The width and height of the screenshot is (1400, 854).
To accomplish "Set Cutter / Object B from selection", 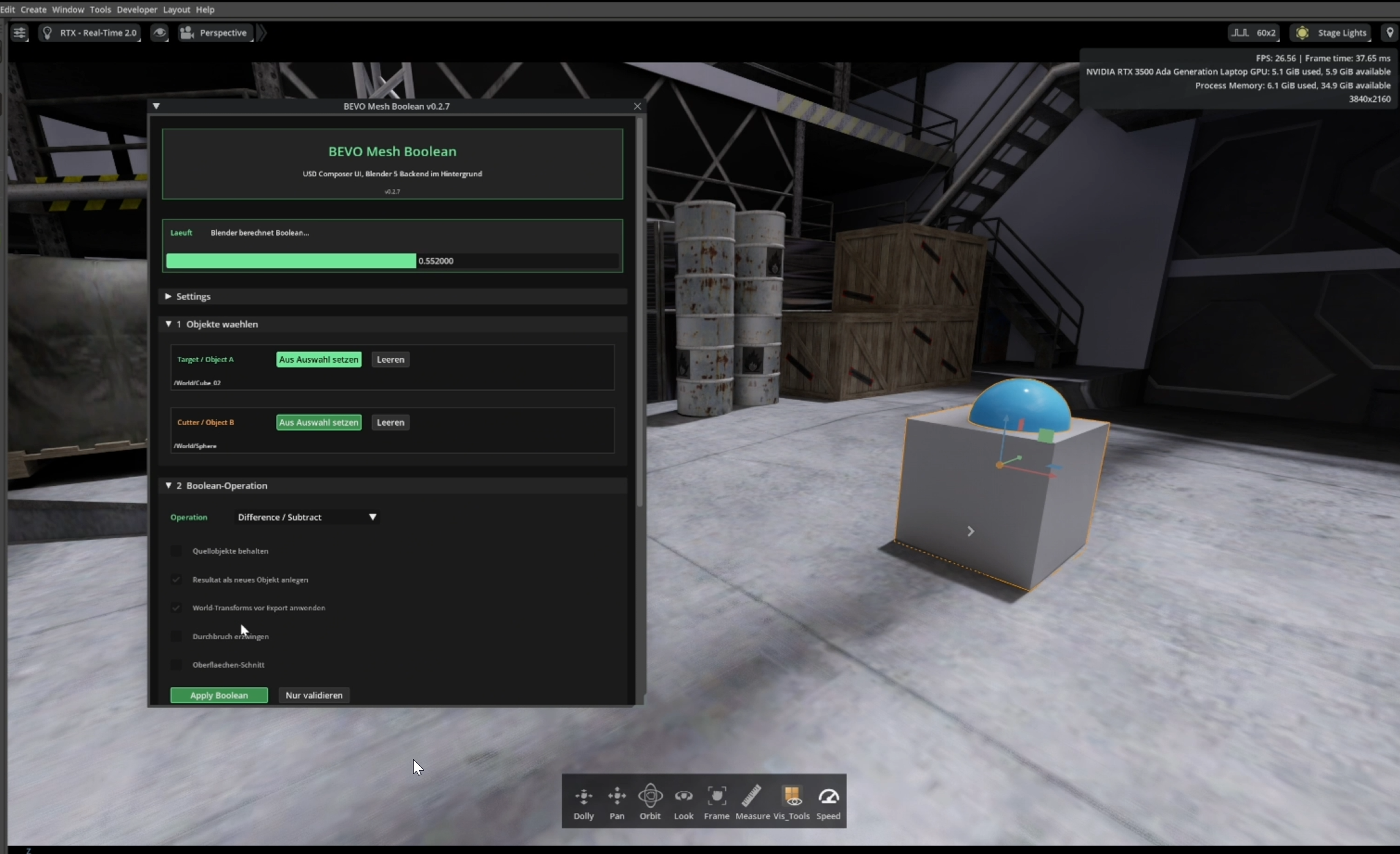I will tap(319, 423).
